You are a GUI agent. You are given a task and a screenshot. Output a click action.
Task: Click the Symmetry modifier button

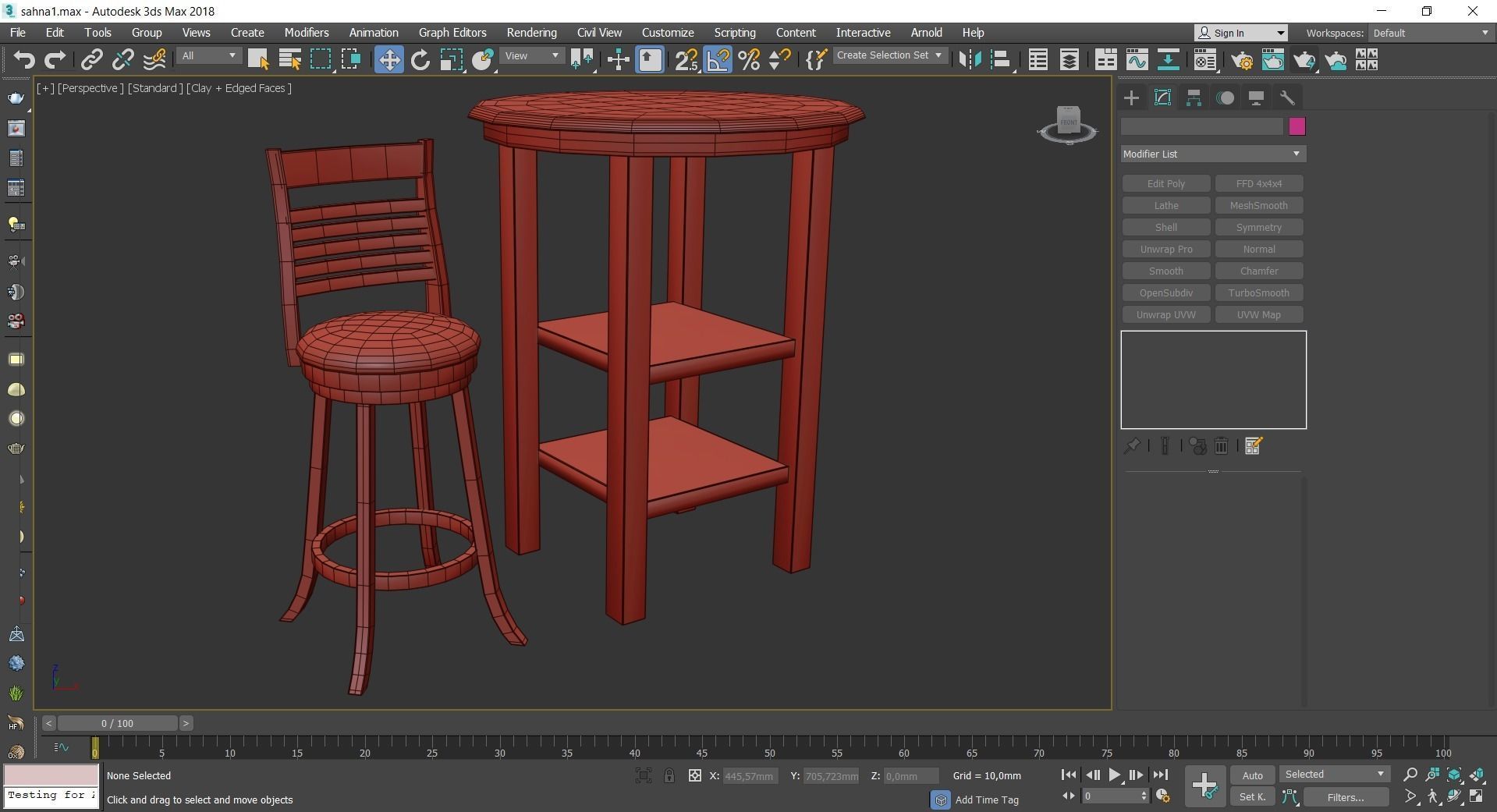[x=1258, y=227]
